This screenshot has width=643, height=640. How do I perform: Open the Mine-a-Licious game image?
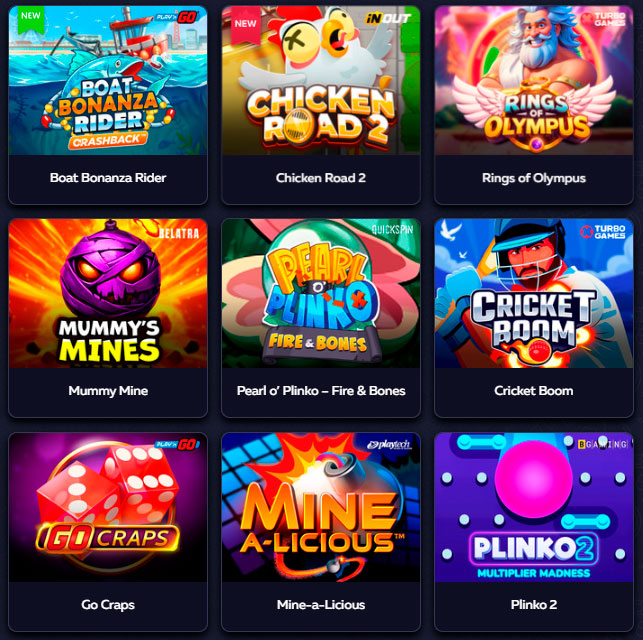pos(321,507)
